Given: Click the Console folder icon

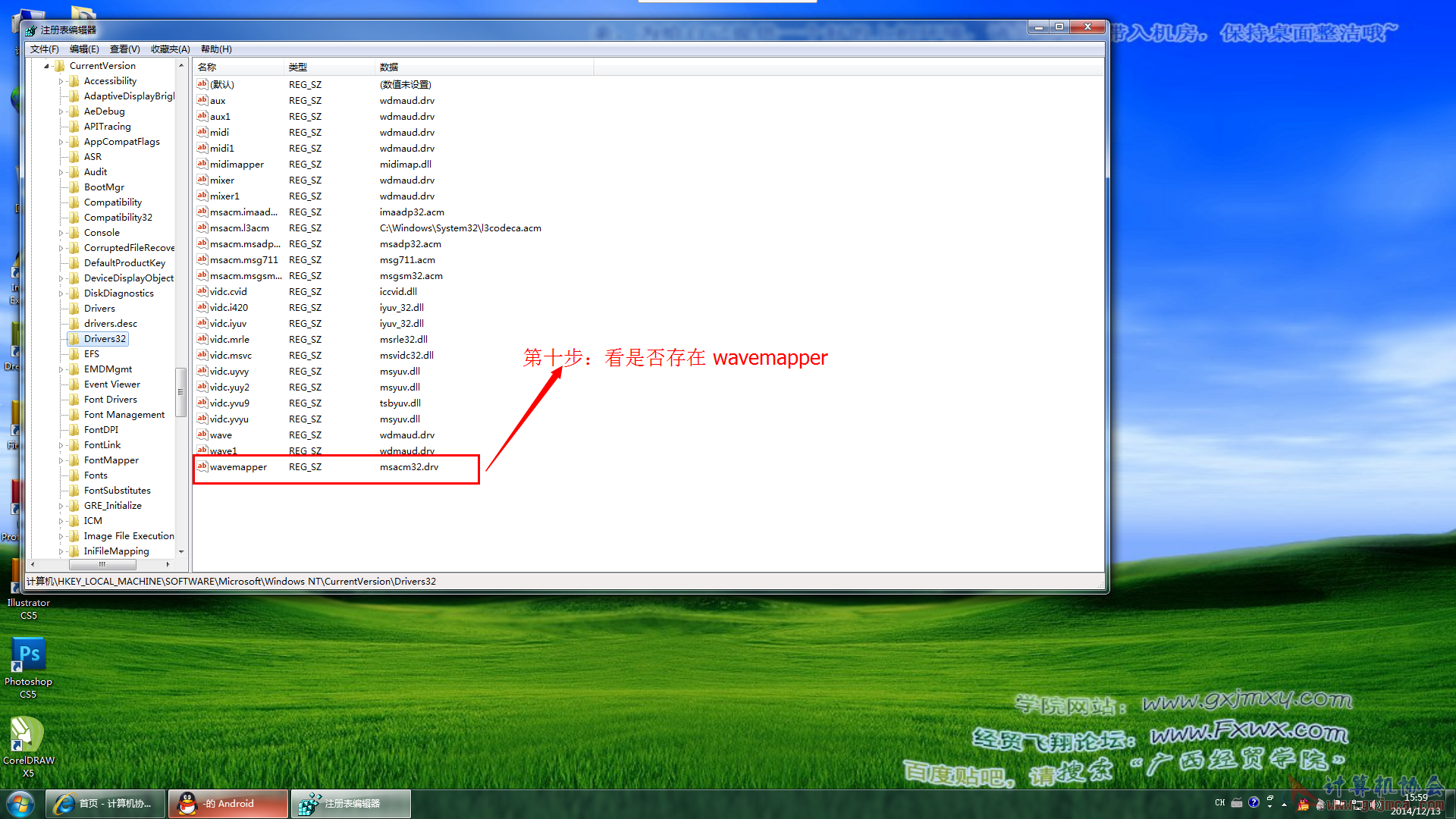Looking at the screenshot, I should click(x=74, y=233).
